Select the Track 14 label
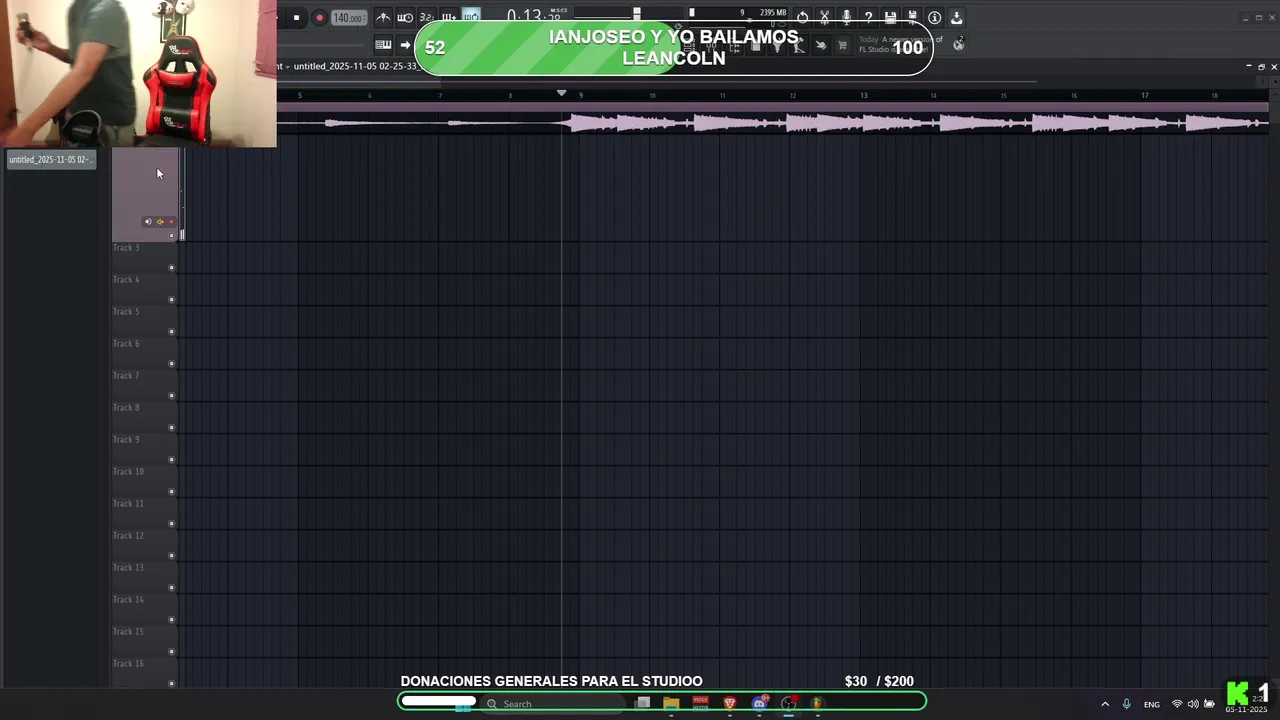Image resolution: width=1280 pixels, height=720 pixels. [128, 599]
